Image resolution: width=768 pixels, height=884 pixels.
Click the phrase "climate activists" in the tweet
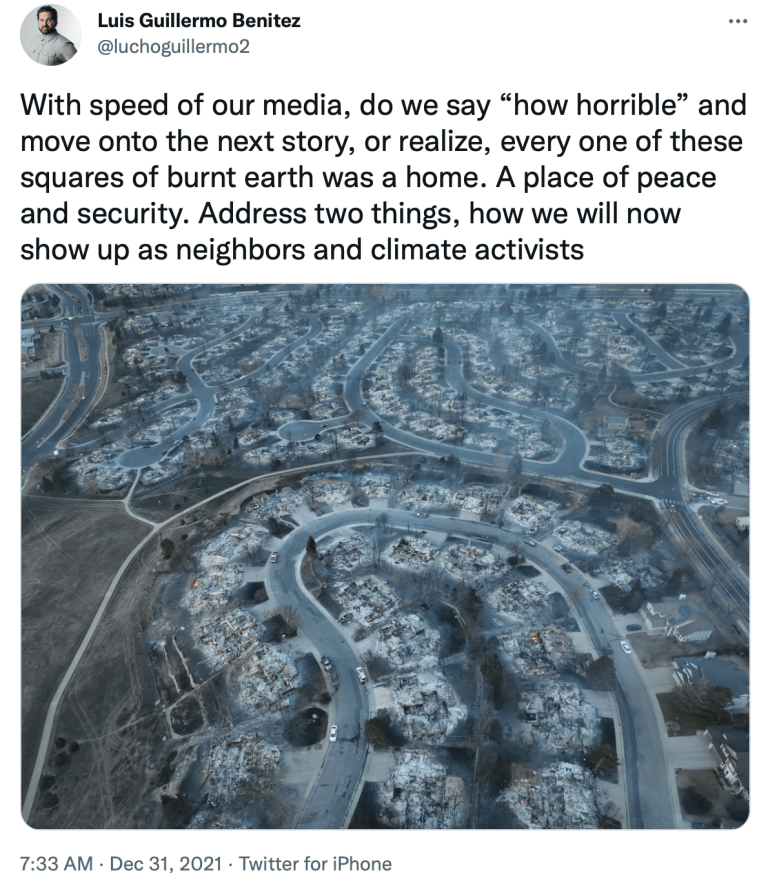477,250
